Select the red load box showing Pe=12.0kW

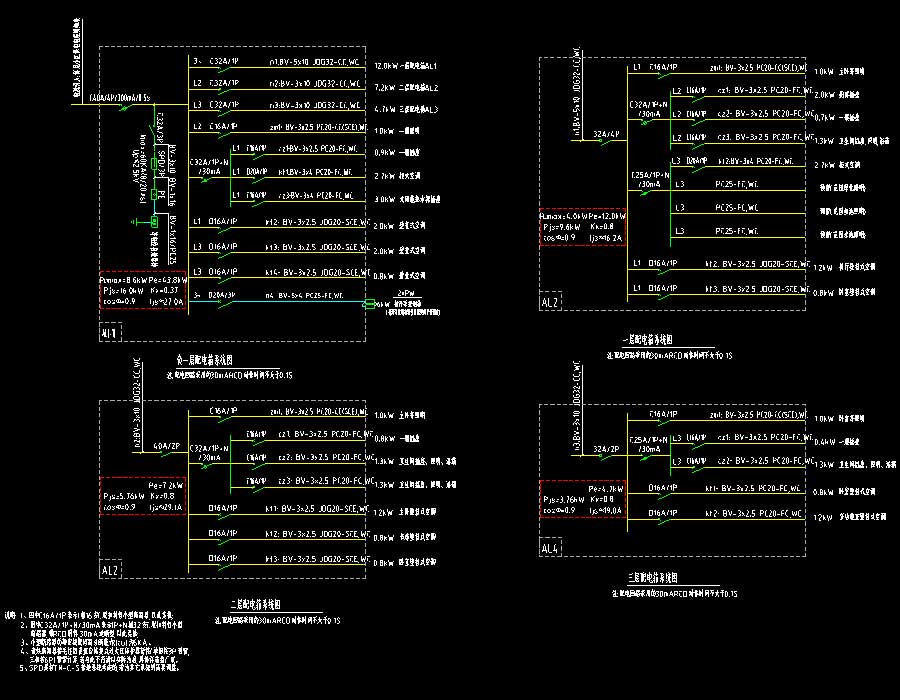[583, 227]
